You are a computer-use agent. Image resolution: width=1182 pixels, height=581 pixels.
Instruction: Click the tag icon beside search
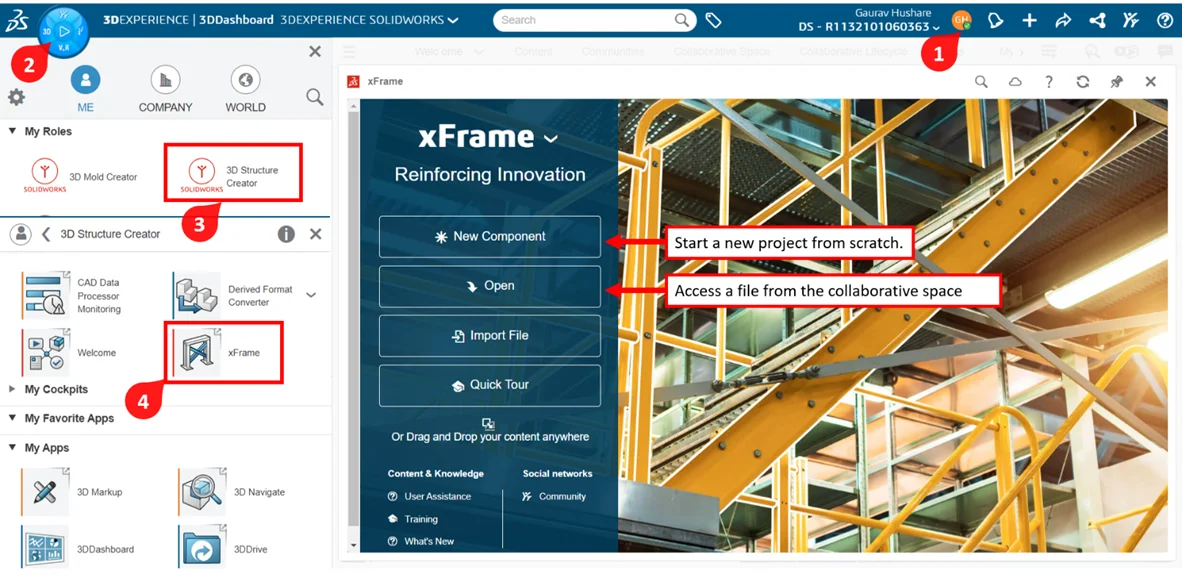713,20
